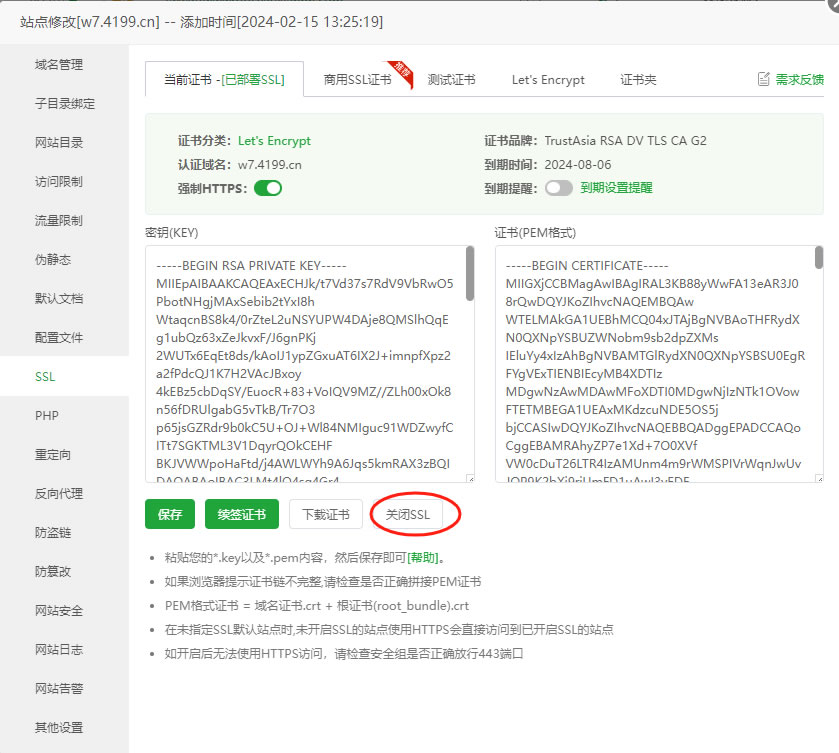Open the 商用SSL证书 tab
Viewport: 839px width, 753px height.
(357, 80)
